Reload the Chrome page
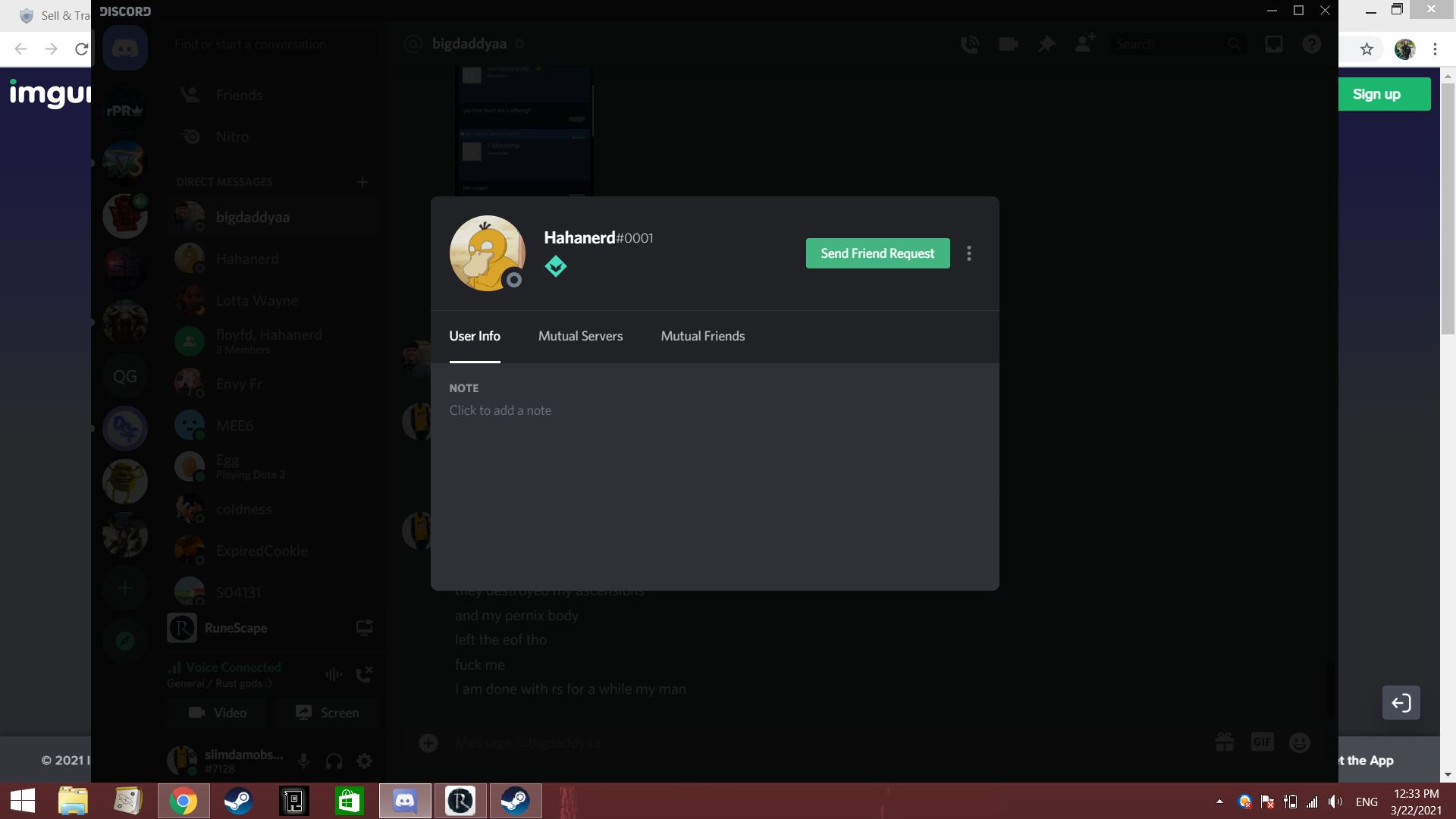 pos(81,49)
